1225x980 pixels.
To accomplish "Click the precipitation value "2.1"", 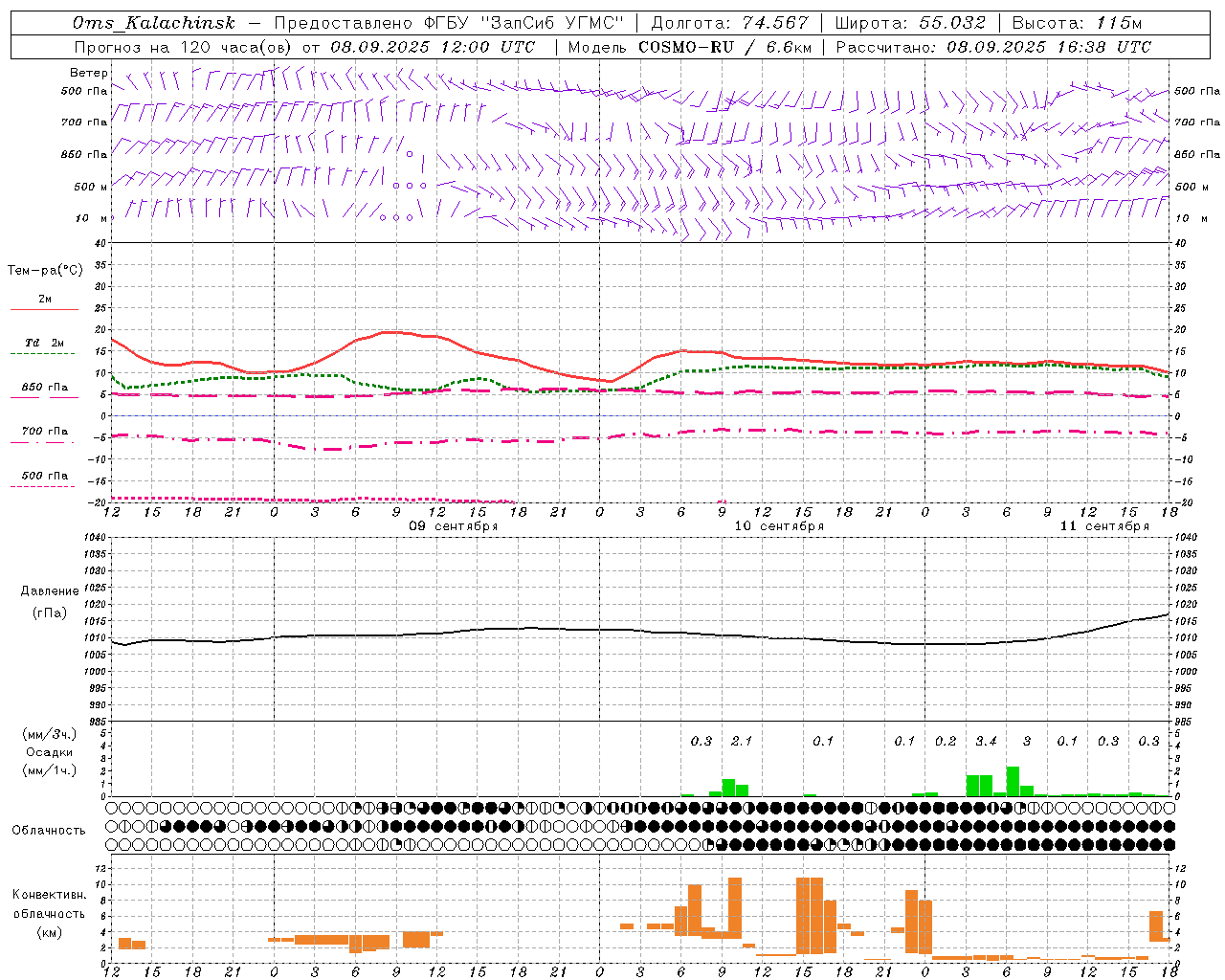I will point(742,742).
